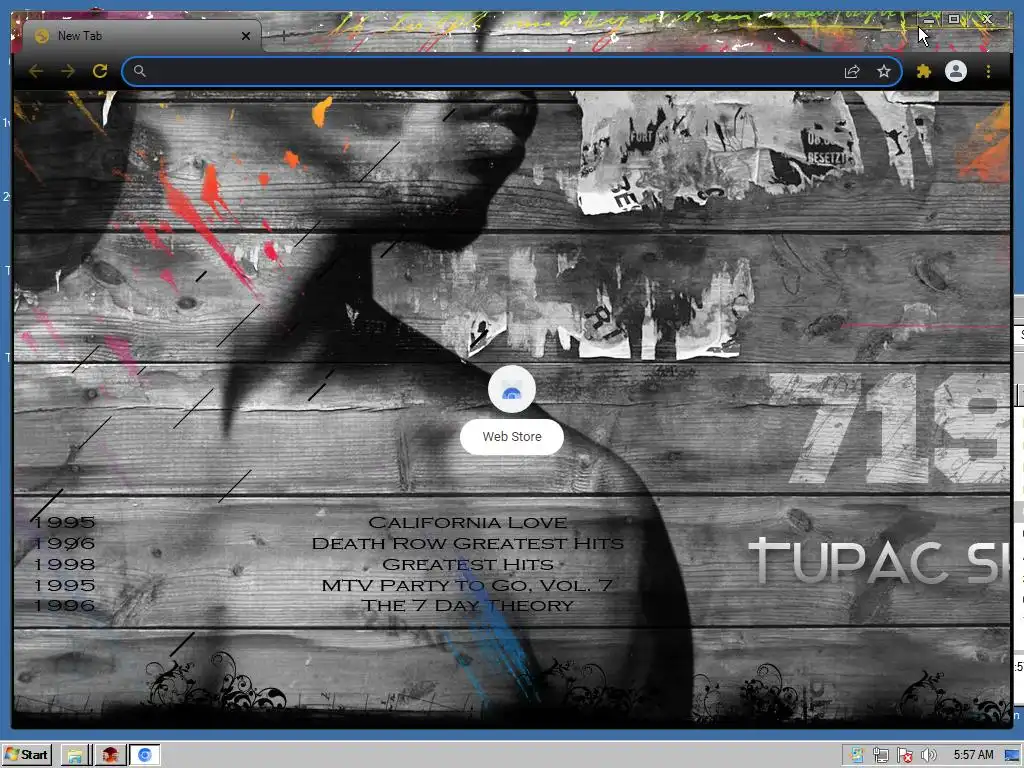The image size is (1024, 768).
Task: Open the second pinned taskbar application
Action: 110,755
